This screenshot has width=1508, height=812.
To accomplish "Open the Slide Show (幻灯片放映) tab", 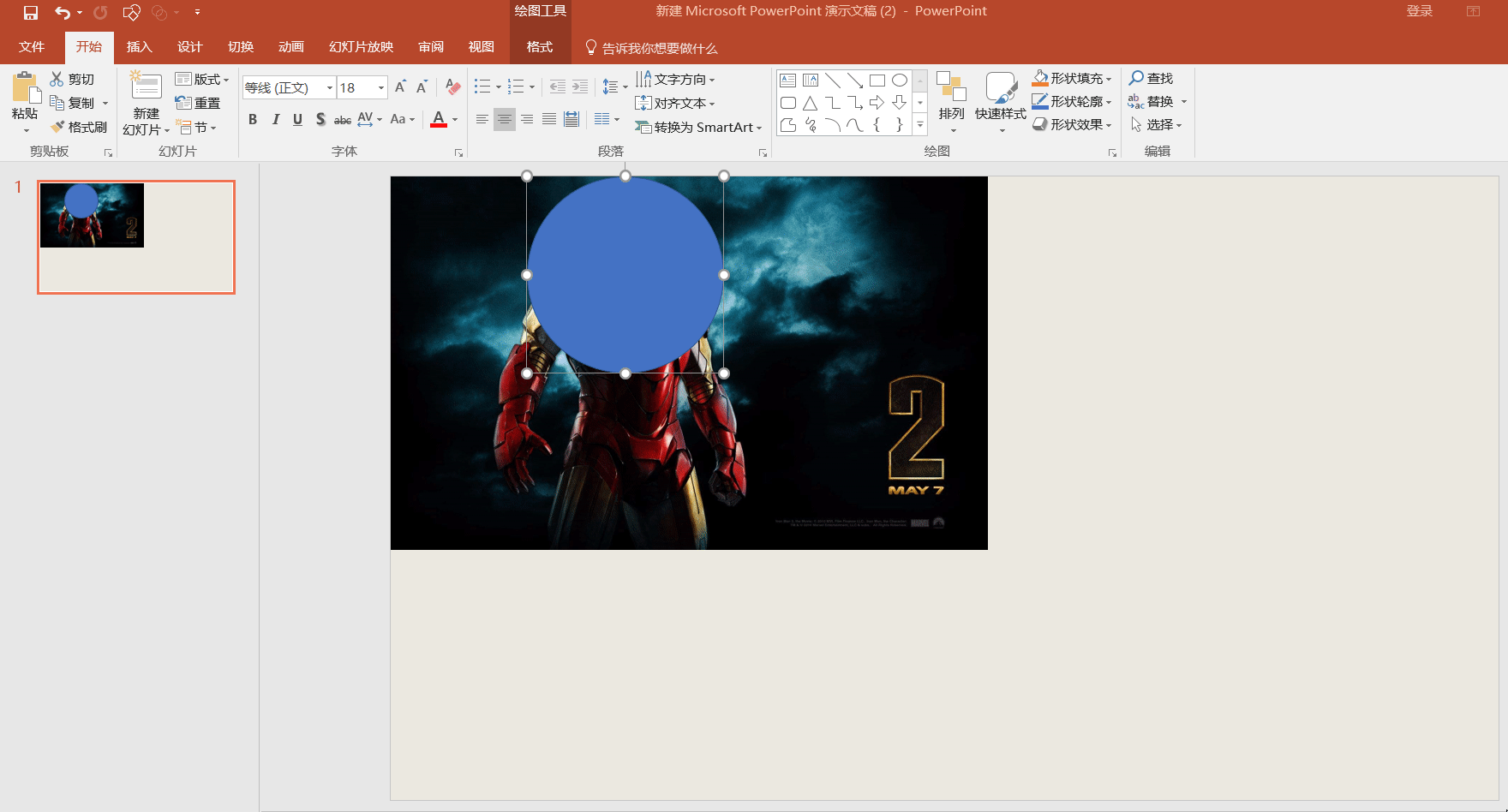I will [361, 46].
